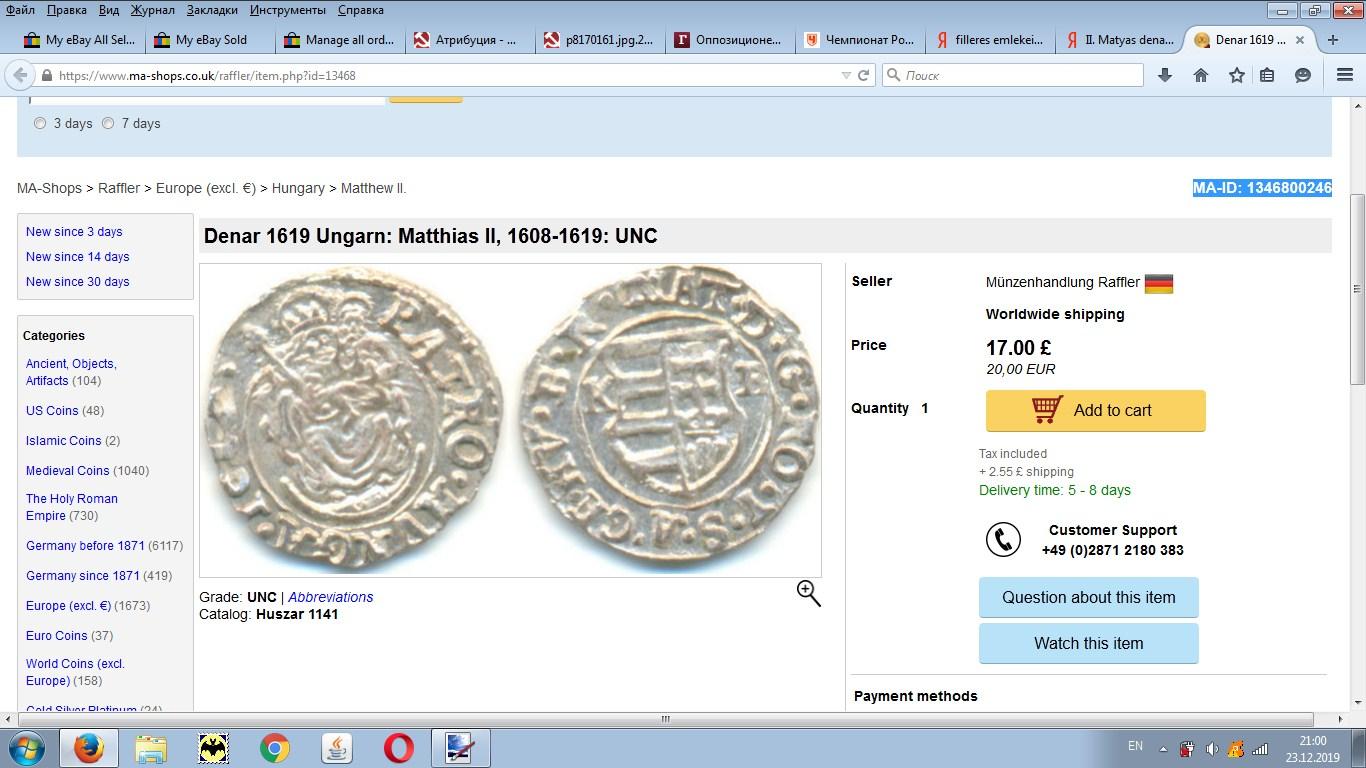Open the Файл menu
The height and width of the screenshot is (768, 1366).
click(x=20, y=10)
